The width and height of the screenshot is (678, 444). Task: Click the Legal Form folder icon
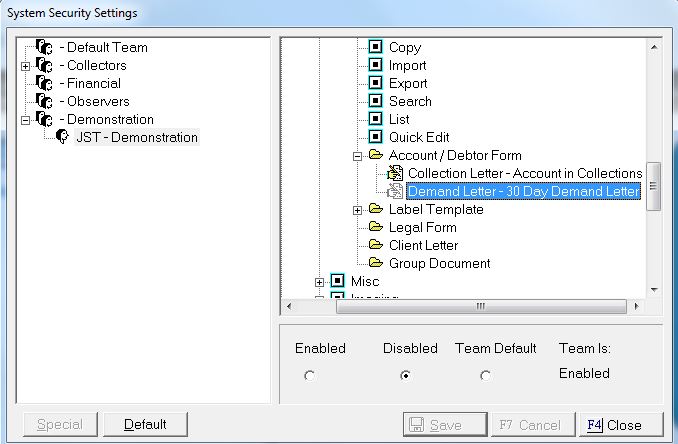(x=376, y=227)
